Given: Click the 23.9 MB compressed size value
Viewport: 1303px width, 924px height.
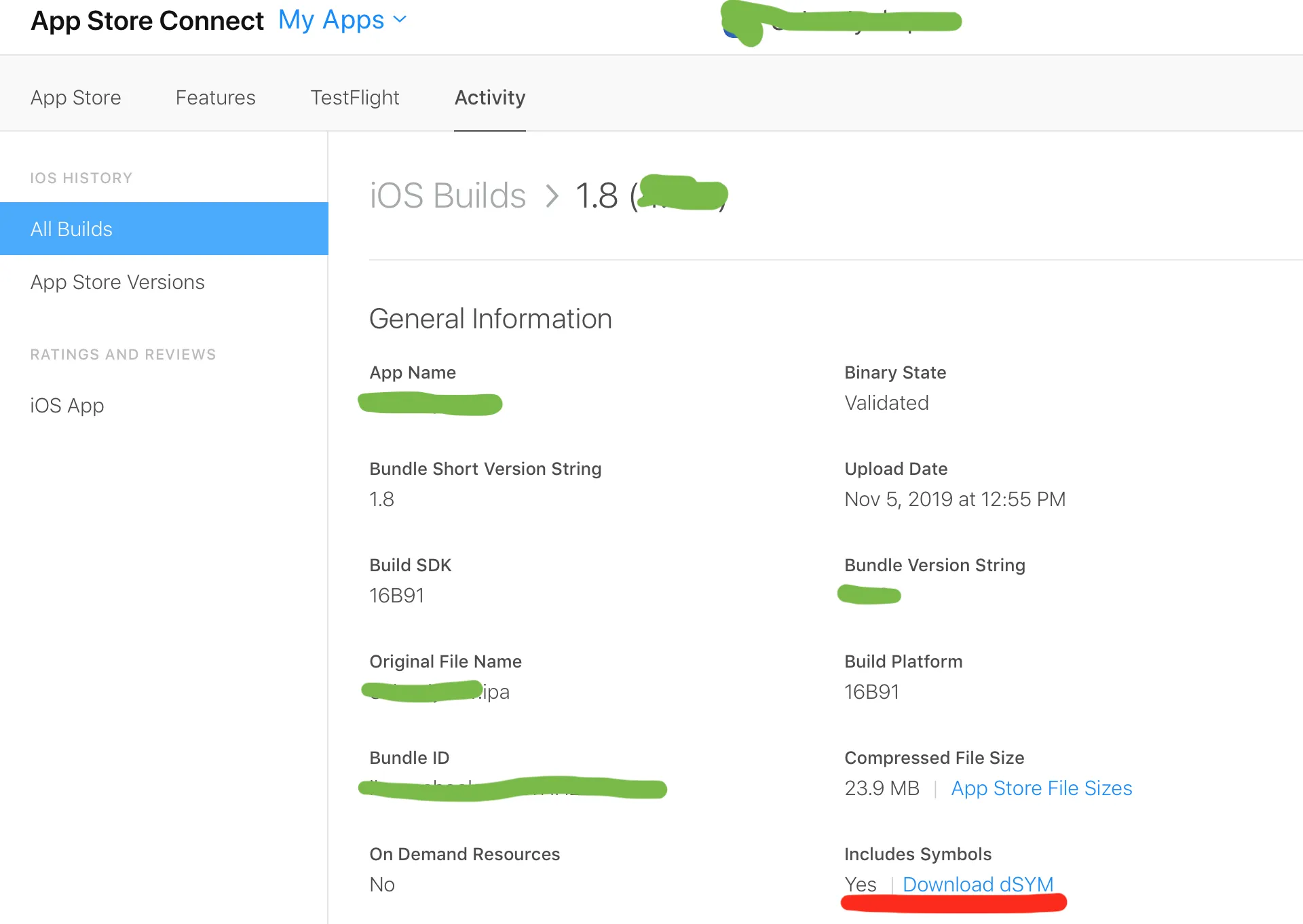Looking at the screenshot, I should coord(882,788).
